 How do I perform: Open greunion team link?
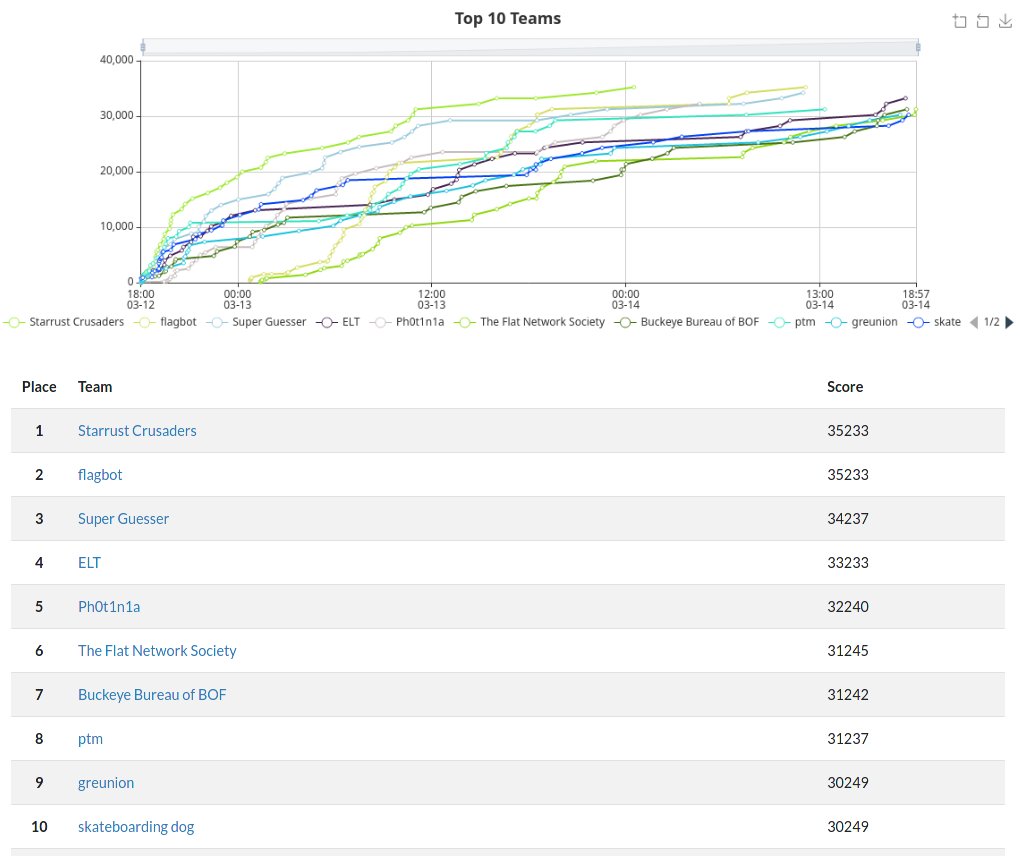(x=106, y=782)
